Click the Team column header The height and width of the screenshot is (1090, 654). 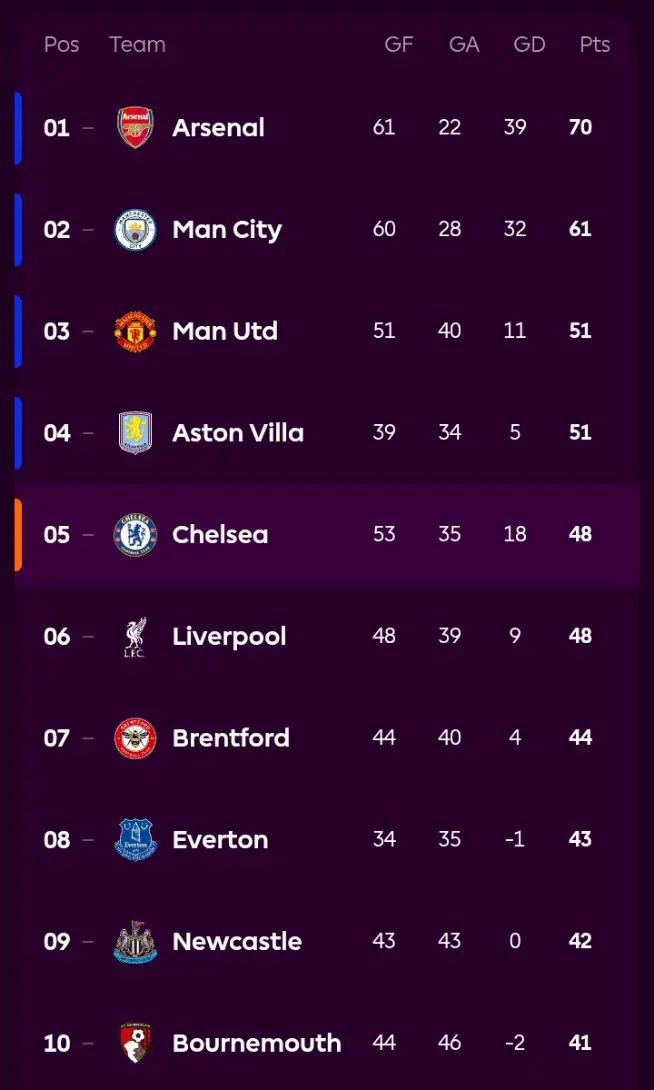(137, 45)
